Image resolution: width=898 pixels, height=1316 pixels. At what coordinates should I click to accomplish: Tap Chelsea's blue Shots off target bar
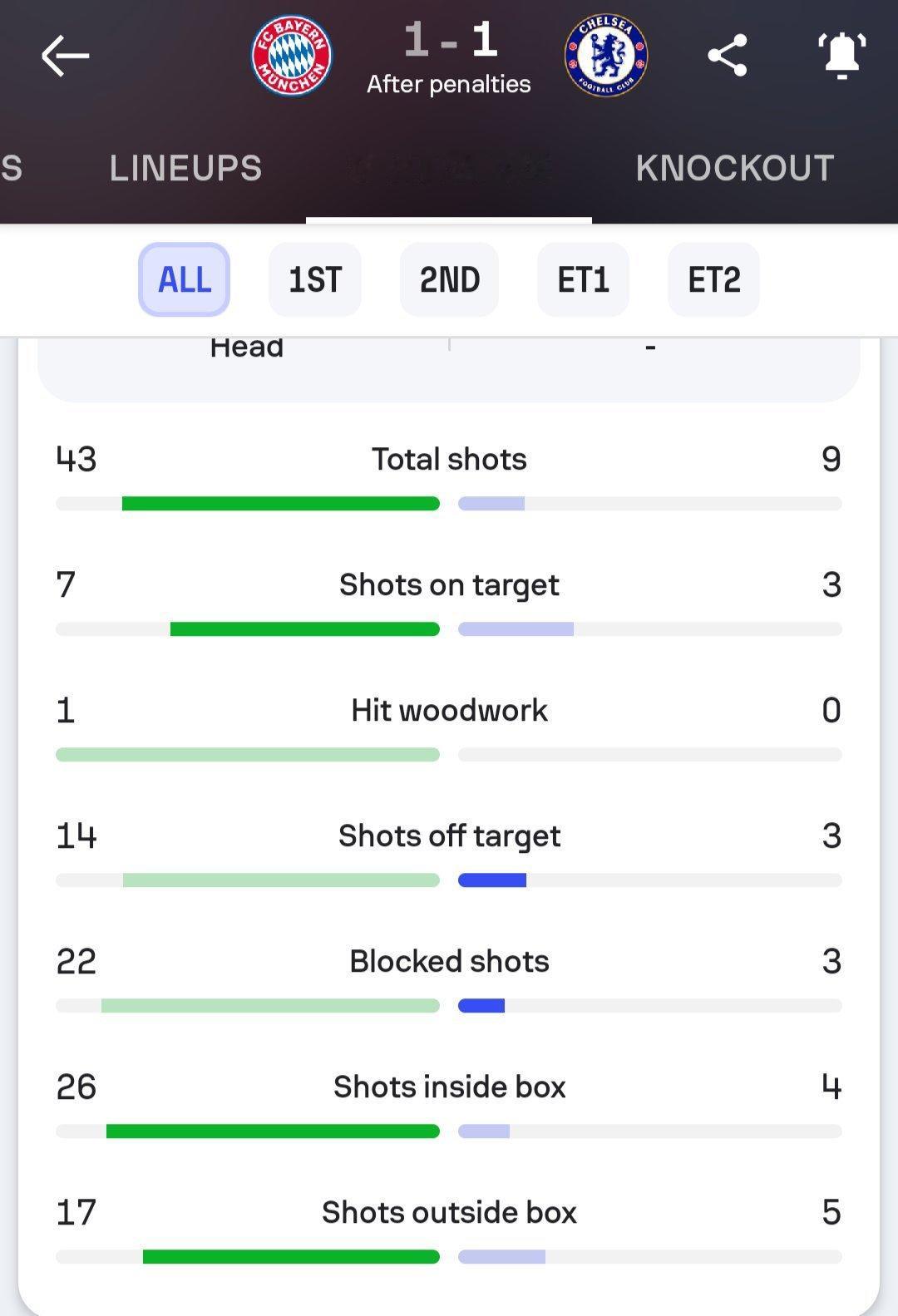click(x=492, y=880)
